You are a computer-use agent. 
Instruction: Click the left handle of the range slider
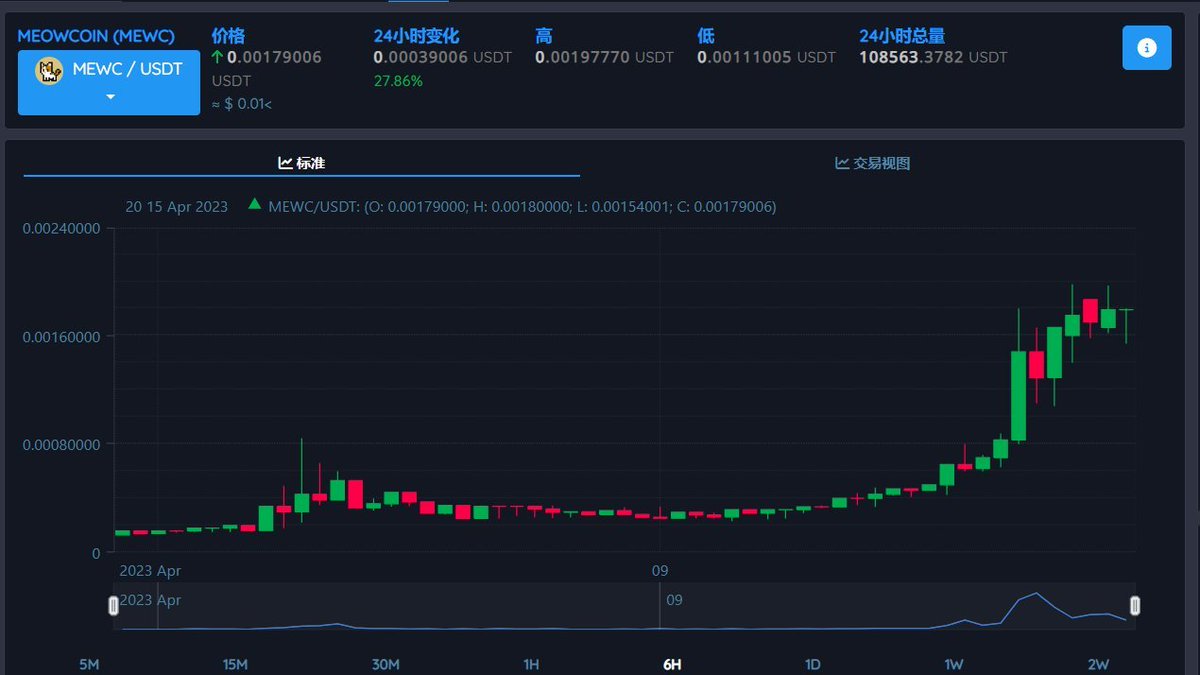pos(113,604)
